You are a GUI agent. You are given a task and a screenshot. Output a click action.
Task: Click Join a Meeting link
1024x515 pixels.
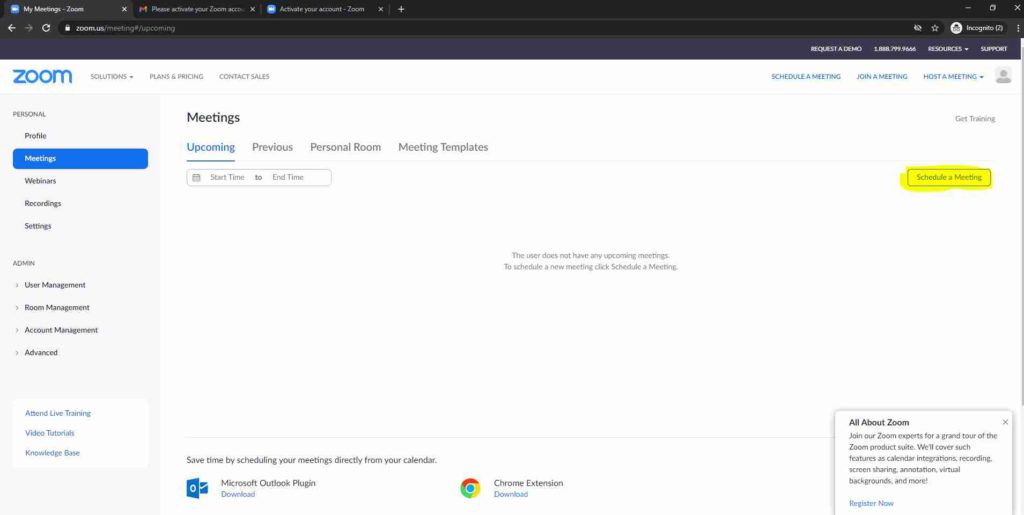click(x=882, y=76)
